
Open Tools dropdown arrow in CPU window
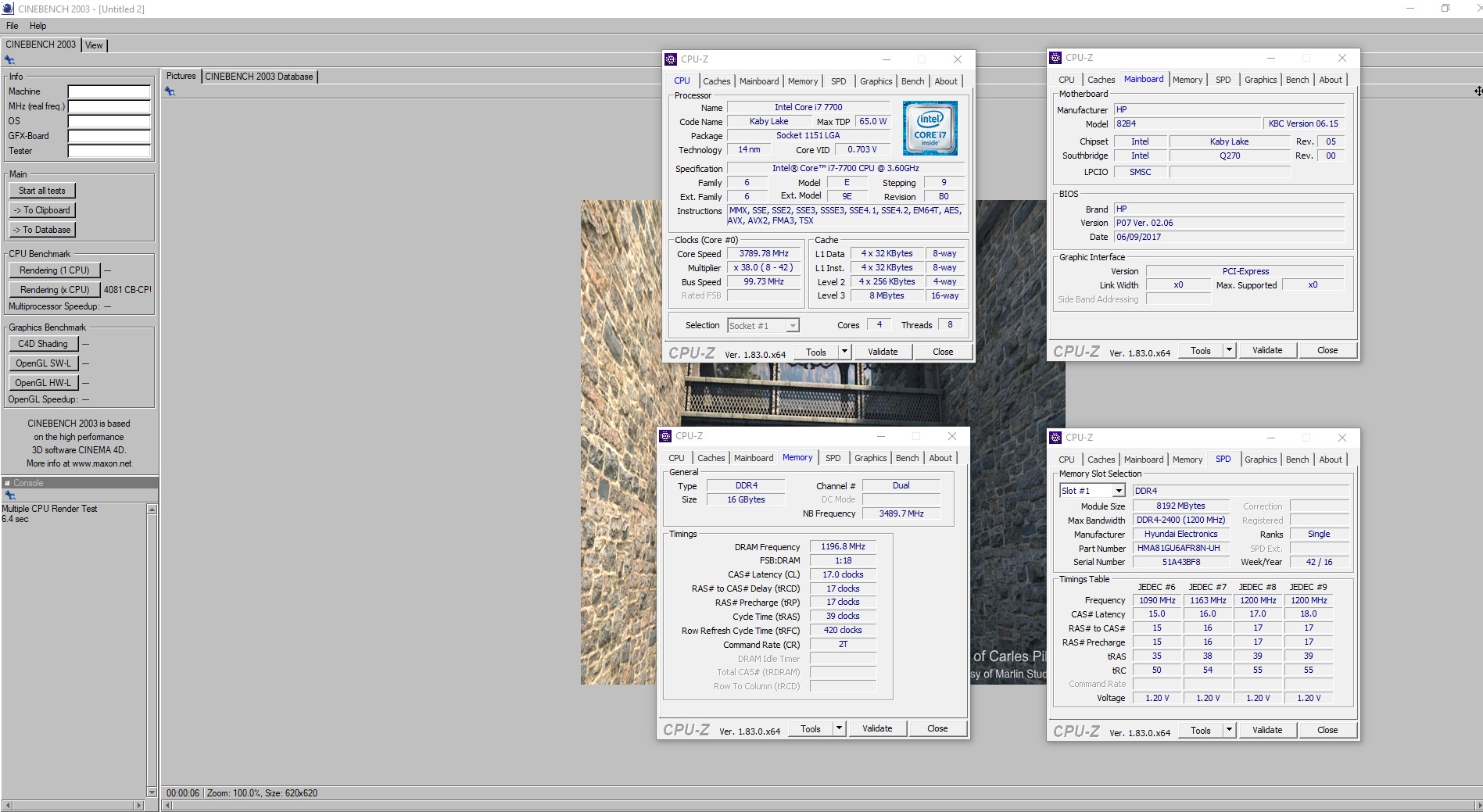[844, 352]
